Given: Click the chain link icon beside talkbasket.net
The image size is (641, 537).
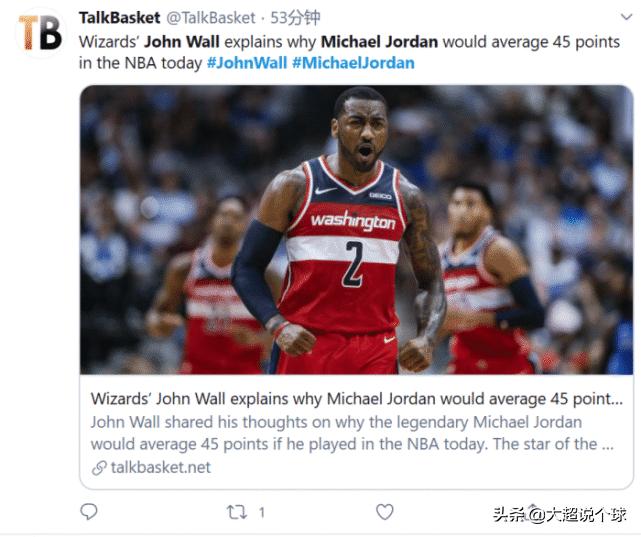Looking at the screenshot, I should pyautogui.click(x=99, y=468).
